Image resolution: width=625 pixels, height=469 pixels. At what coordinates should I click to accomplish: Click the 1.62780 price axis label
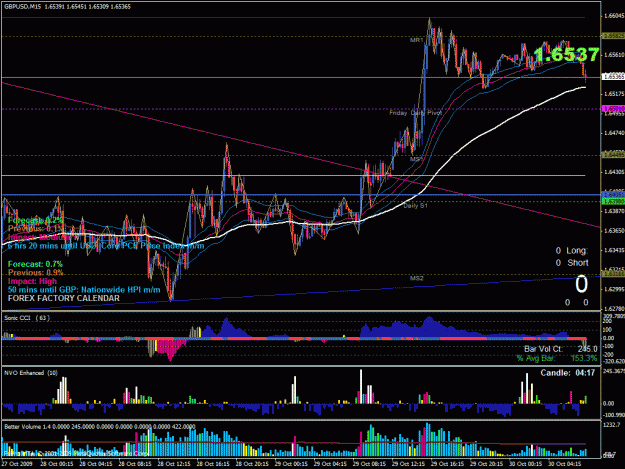tap(614, 308)
